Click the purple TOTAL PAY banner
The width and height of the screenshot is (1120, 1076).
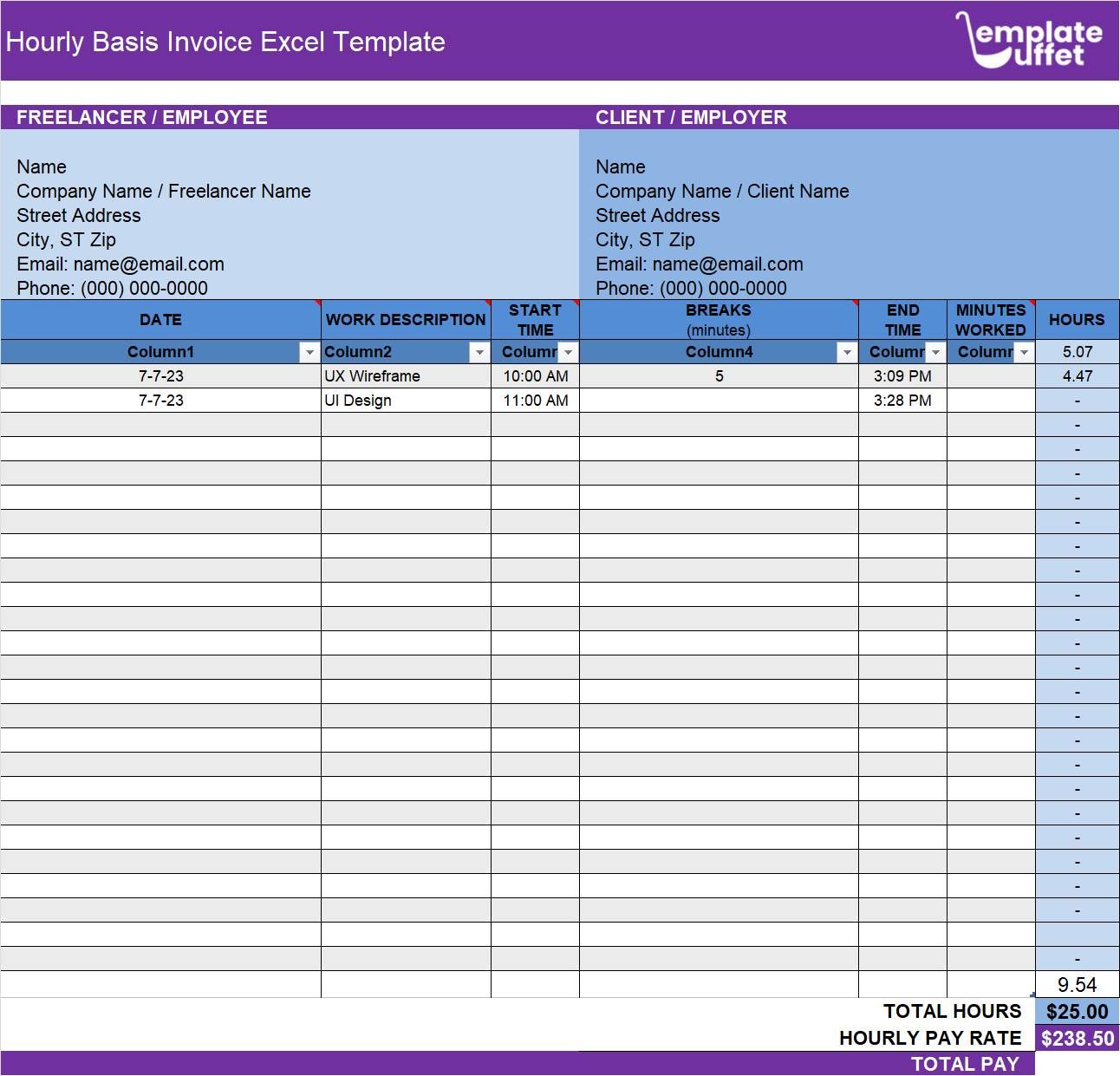tap(964, 1064)
